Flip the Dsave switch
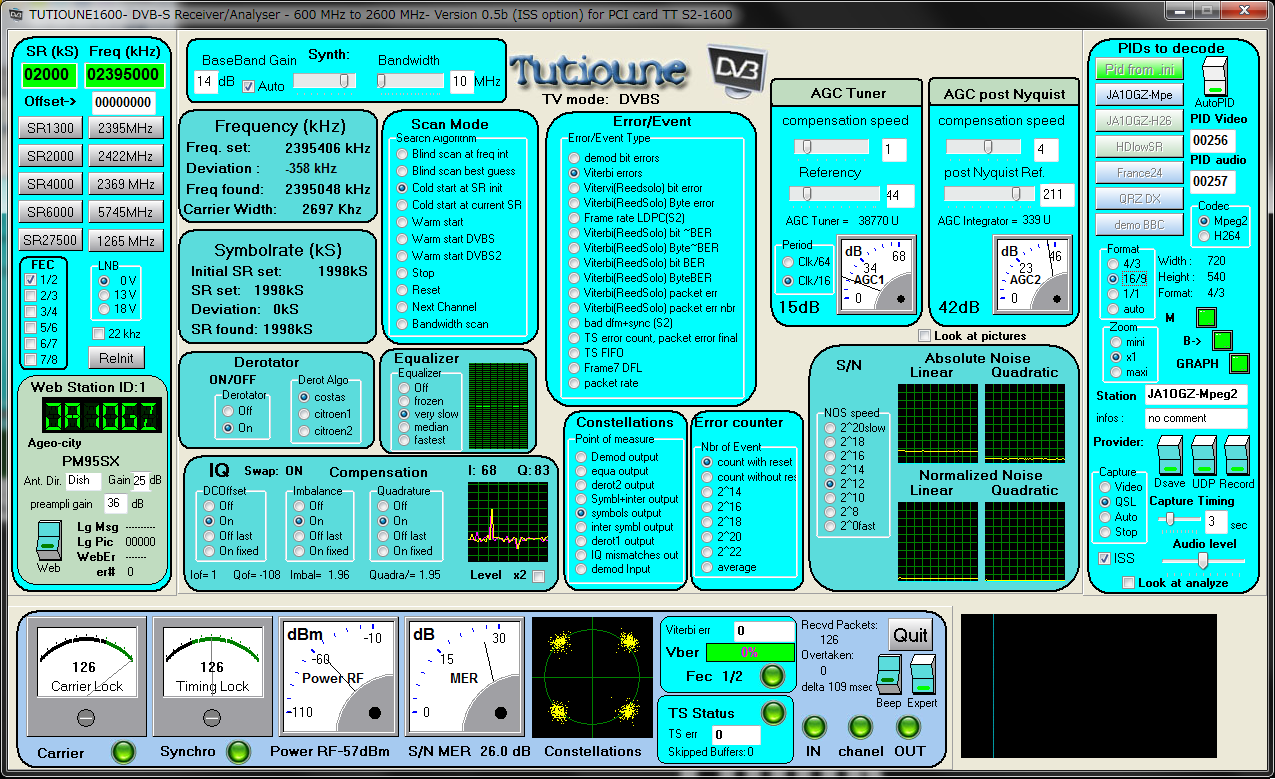Image resolution: width=1275 pixels, height=779 pixels. click(x=1171, y=456)
